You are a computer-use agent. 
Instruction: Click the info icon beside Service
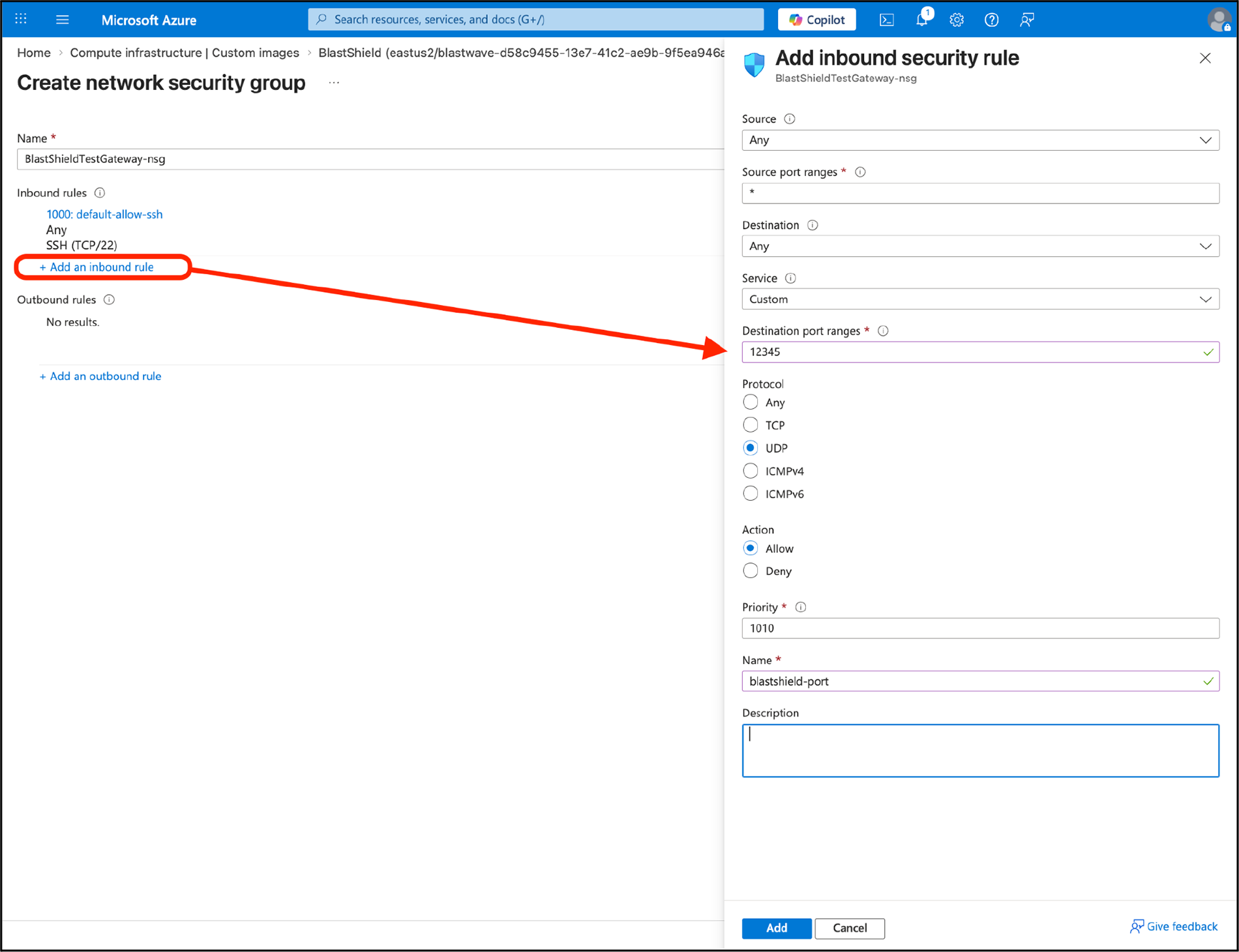click(790, 278)
